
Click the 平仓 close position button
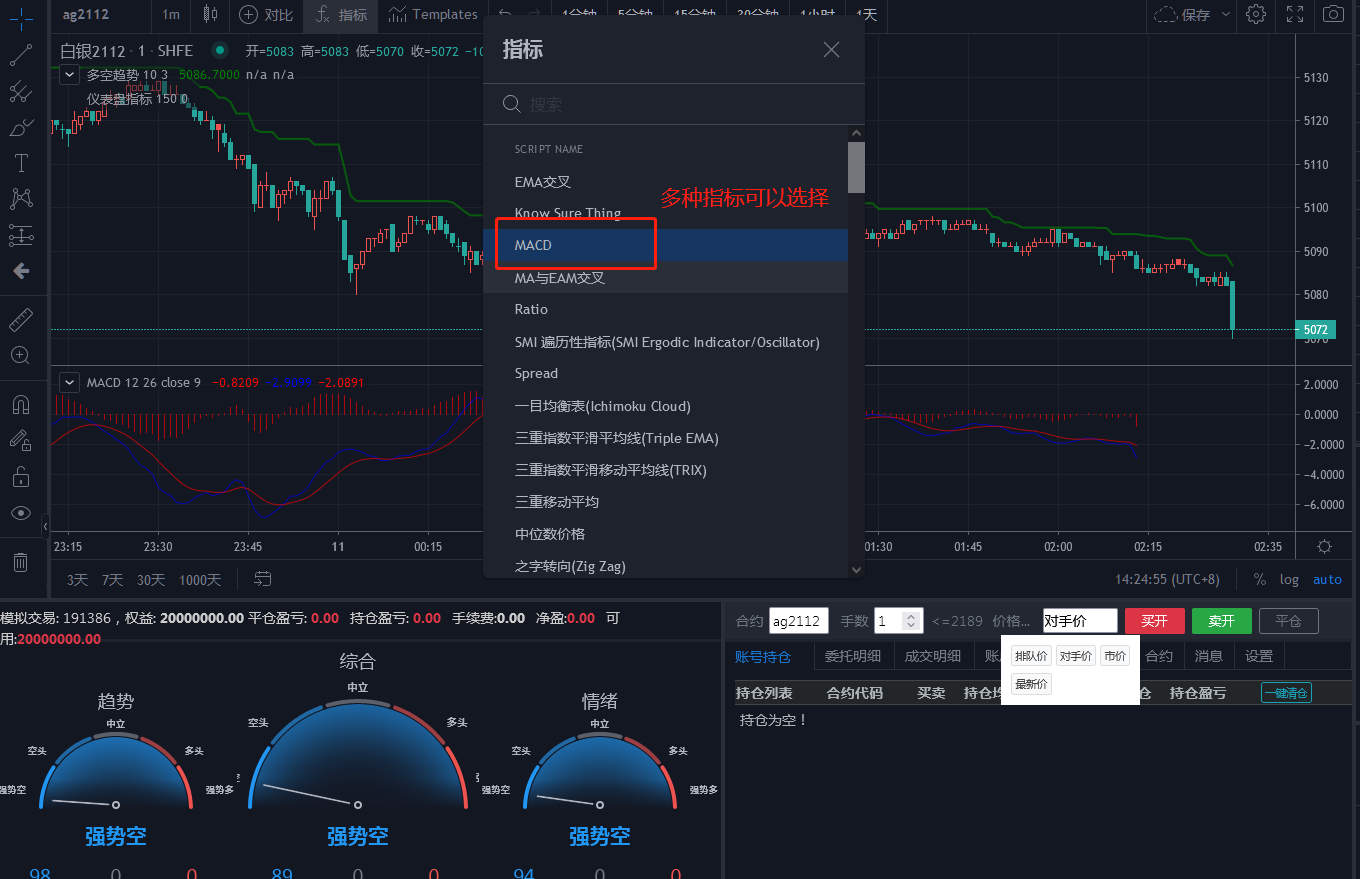click(x=1288, y=621)
